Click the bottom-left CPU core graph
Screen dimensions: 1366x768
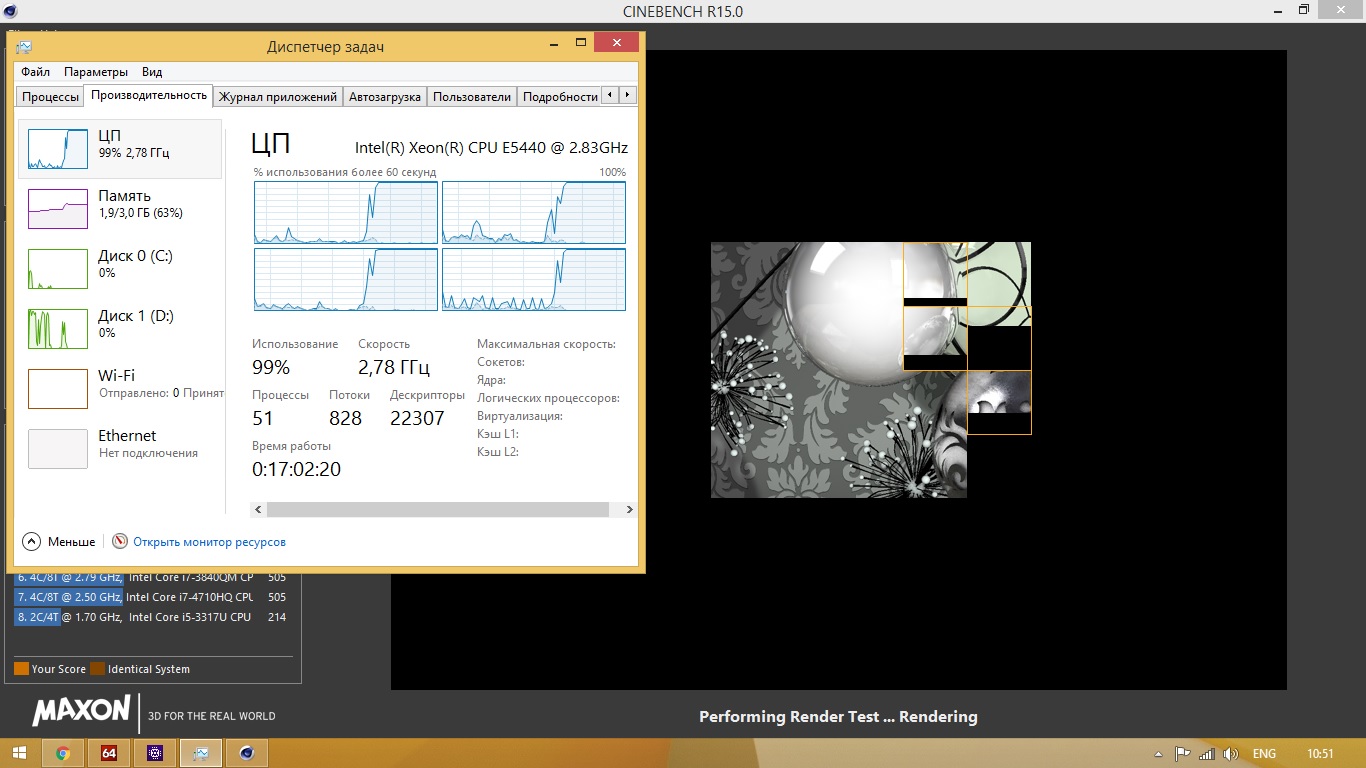point(346,279)
